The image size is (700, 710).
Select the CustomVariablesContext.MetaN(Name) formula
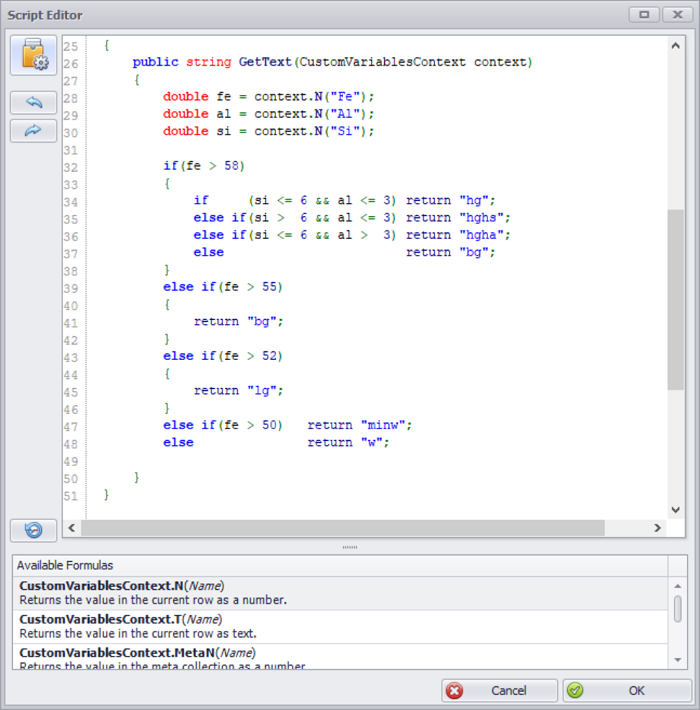[x=340, y=656]
